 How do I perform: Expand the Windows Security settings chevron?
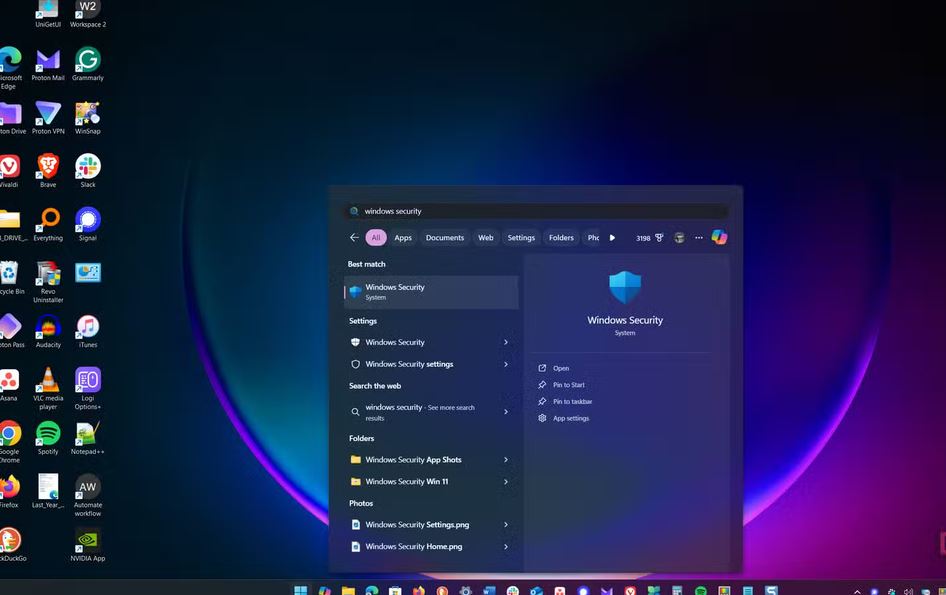[506, 364]
